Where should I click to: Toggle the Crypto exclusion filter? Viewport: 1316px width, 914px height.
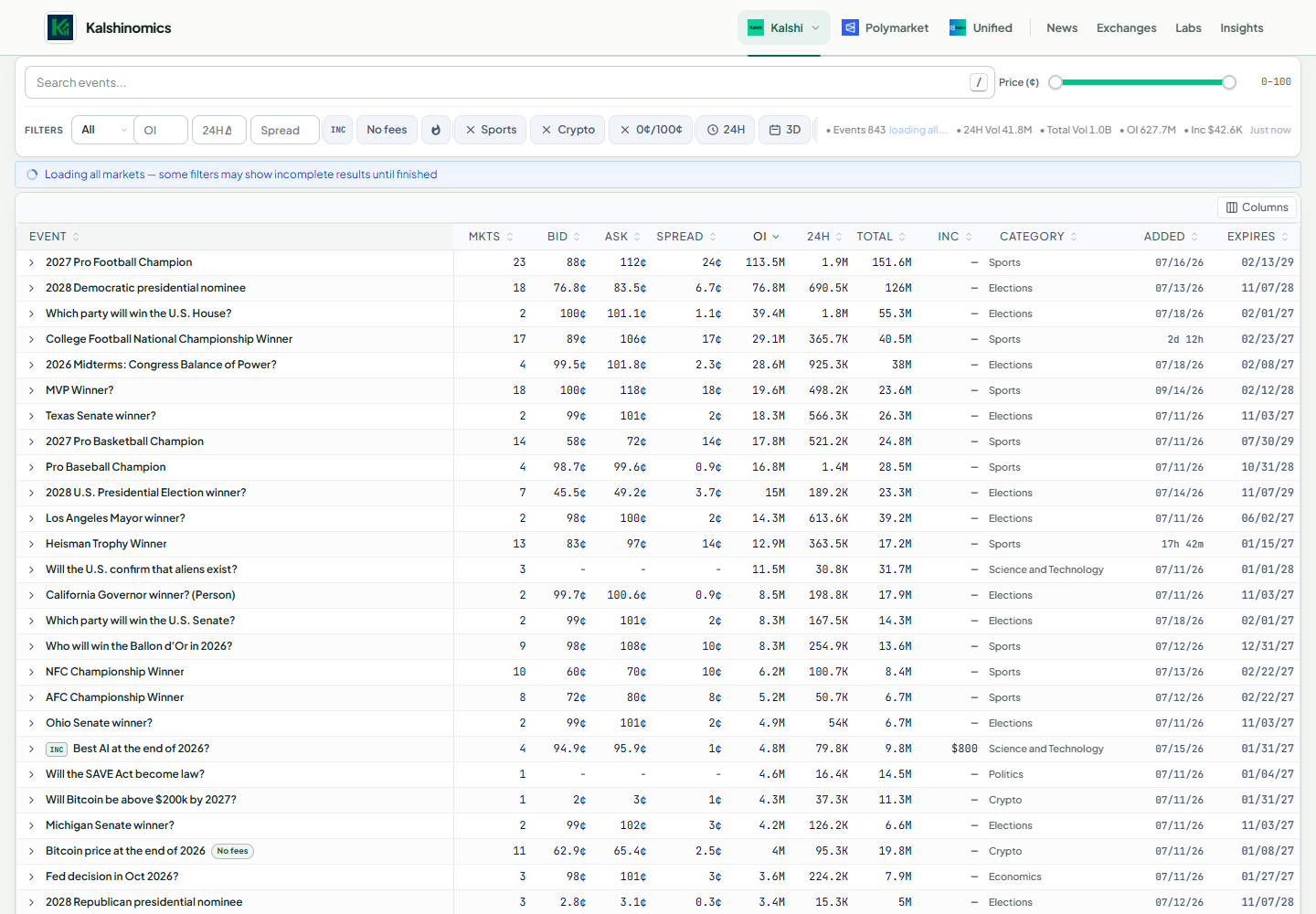568,130
